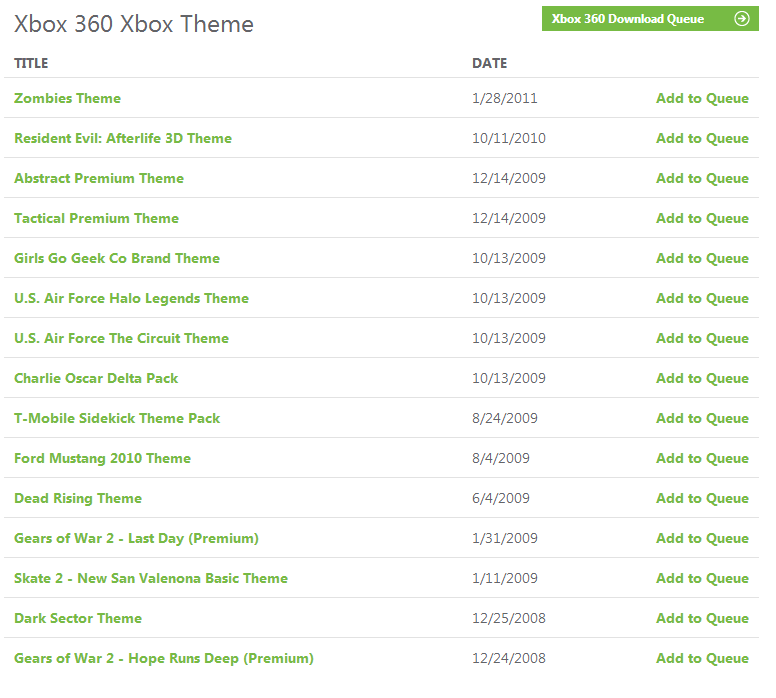Click the date 1/31/2009
776x698 pixels.
tap(505, 539)
